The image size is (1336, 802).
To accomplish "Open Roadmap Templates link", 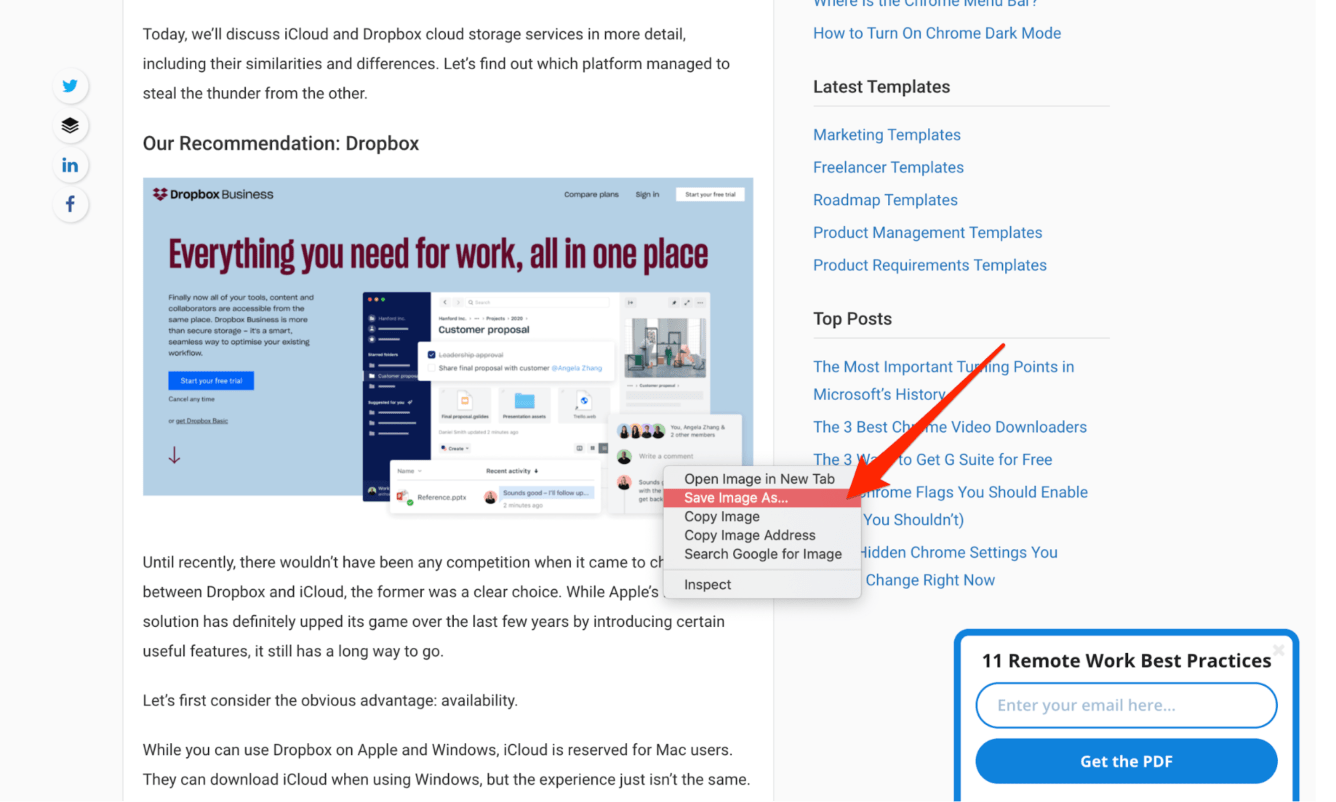I will point(885,200).
